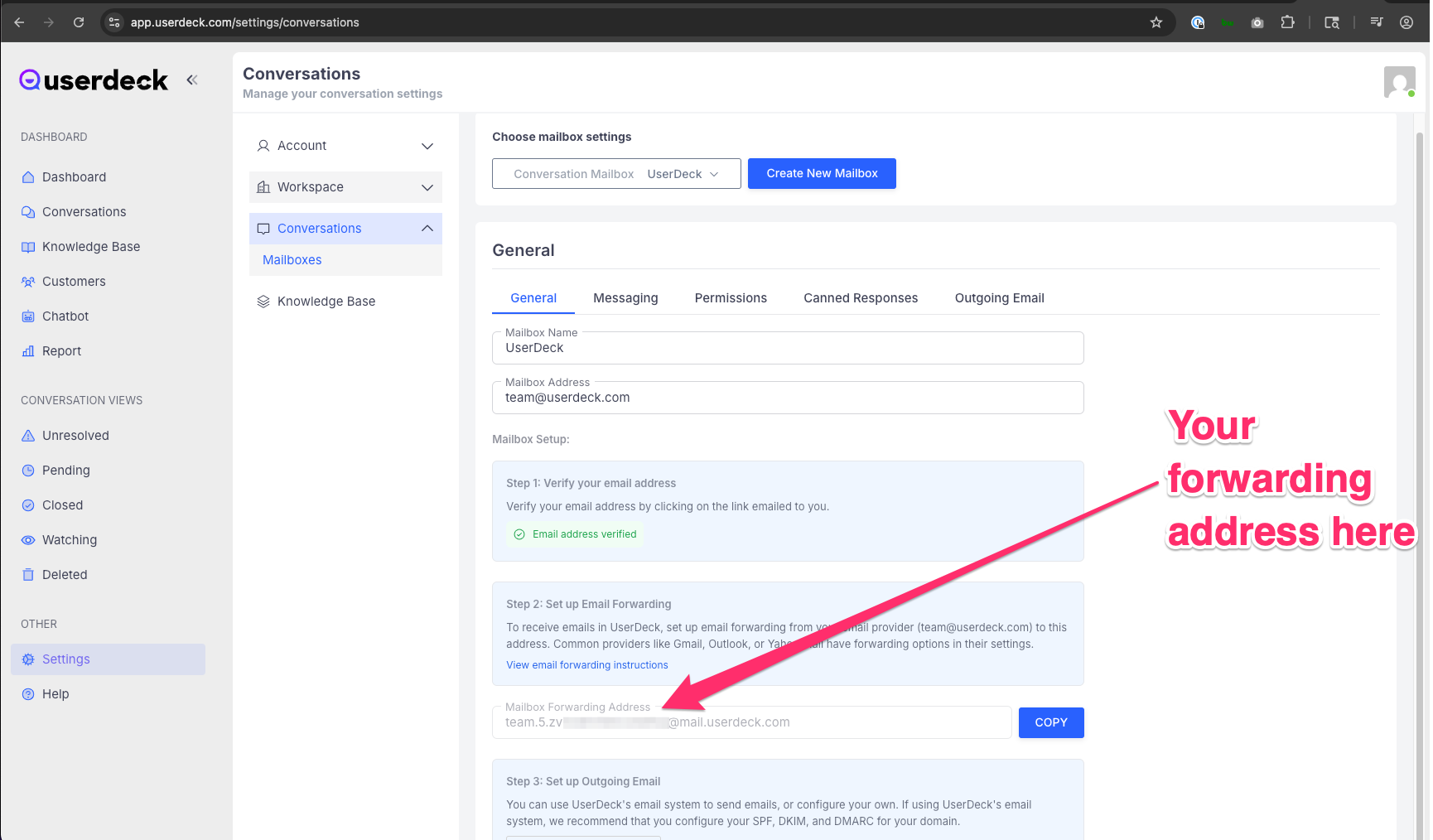Click the 'Step 1: Verify your email address' heading

(x=591, y=483)
